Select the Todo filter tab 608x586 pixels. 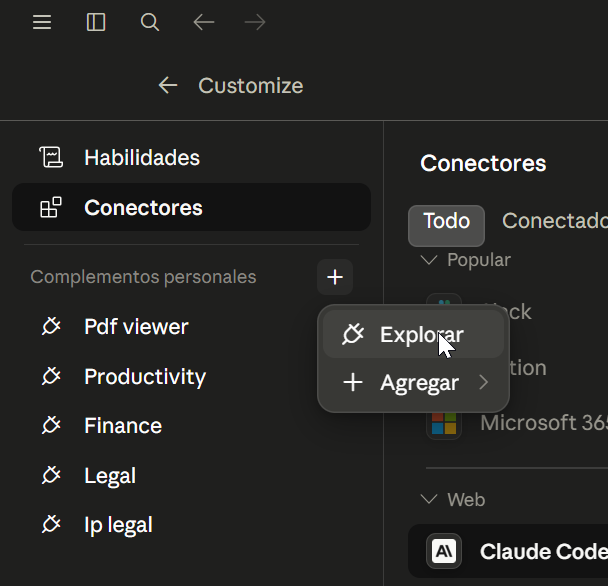446,225
